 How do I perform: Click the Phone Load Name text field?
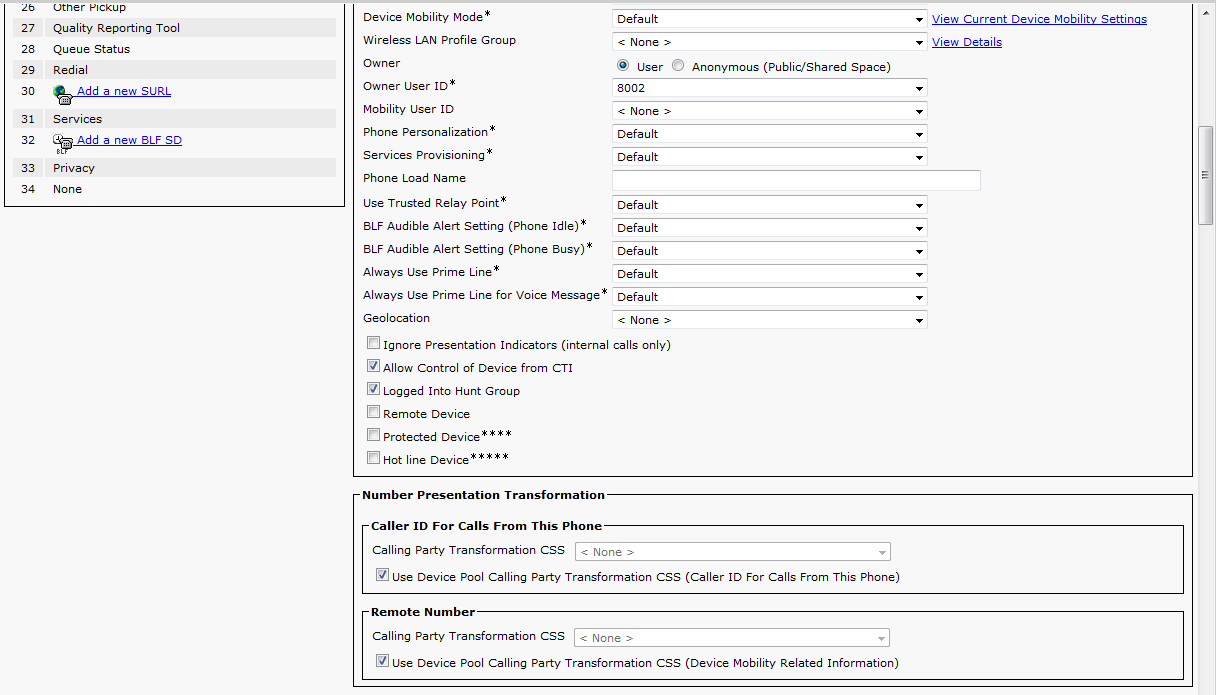pos(796,180)
